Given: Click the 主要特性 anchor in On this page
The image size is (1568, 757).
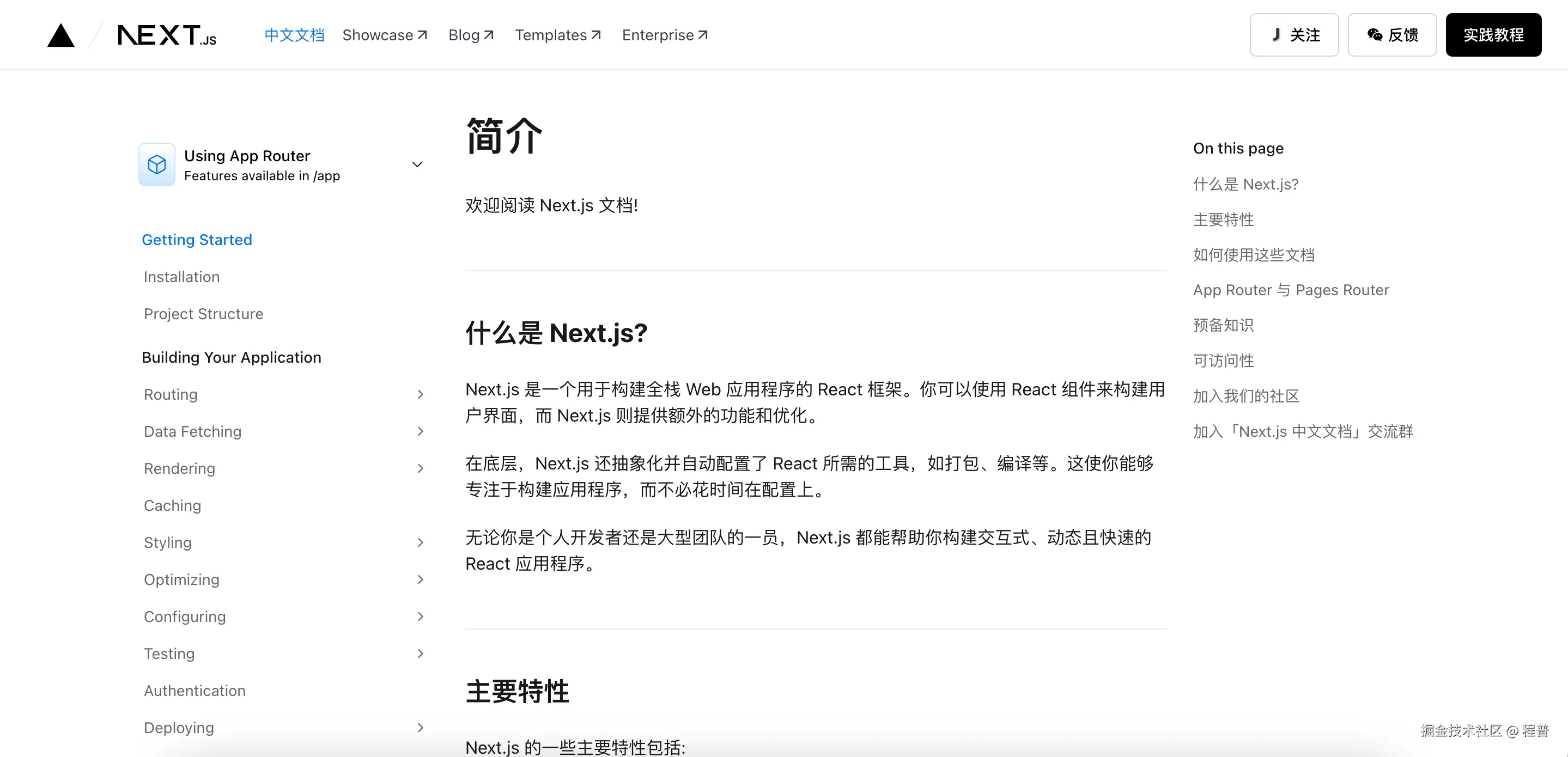Looking at the screenshot, I should pos(1223,219).
